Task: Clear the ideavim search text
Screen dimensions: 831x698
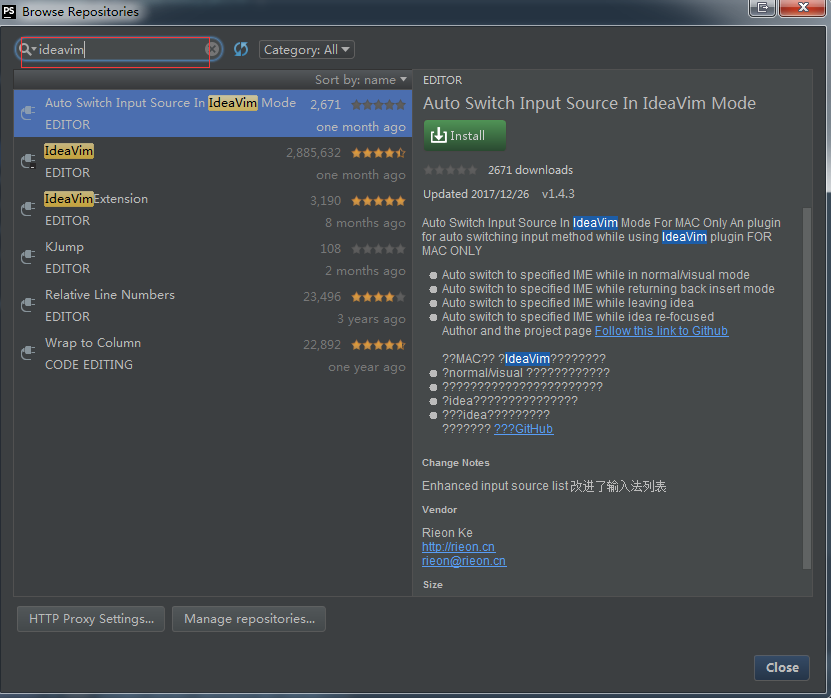Action: (212, 49)
